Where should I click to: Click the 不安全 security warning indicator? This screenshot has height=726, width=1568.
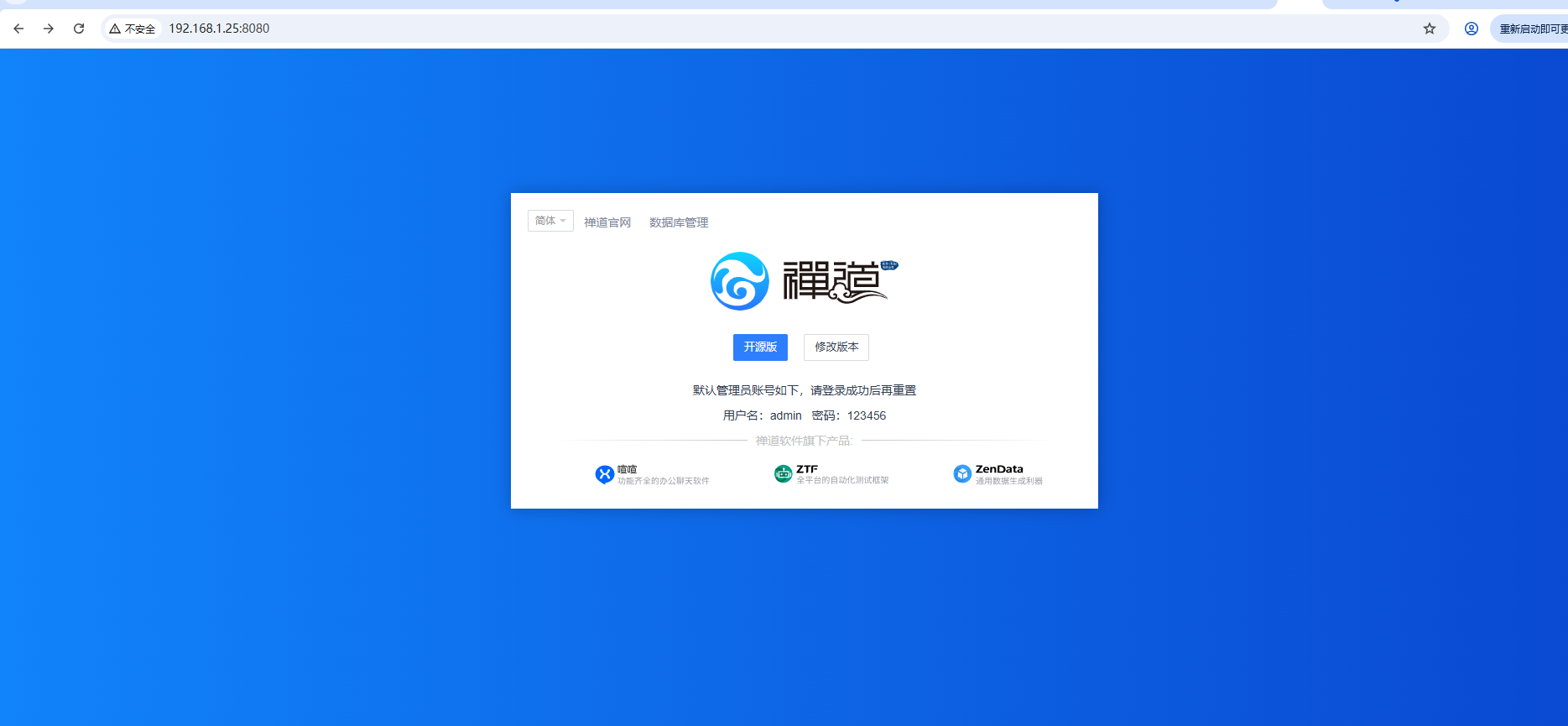(x=133, y=29)
